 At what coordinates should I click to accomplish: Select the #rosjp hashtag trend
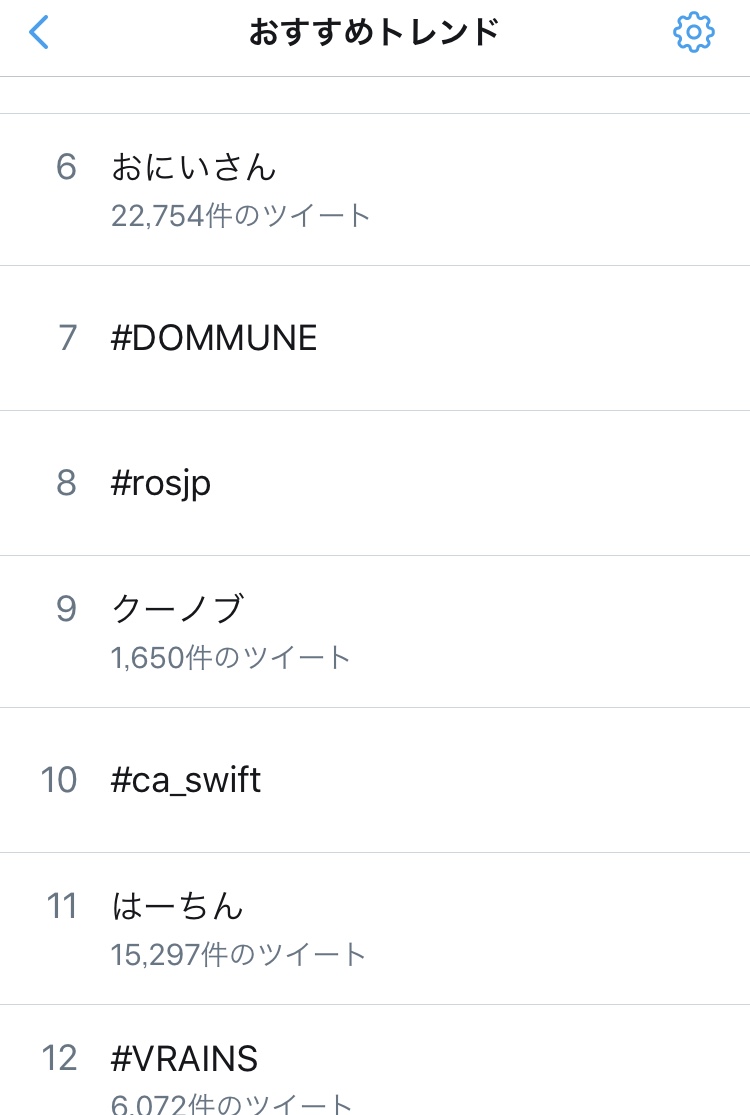click(161, 483)
